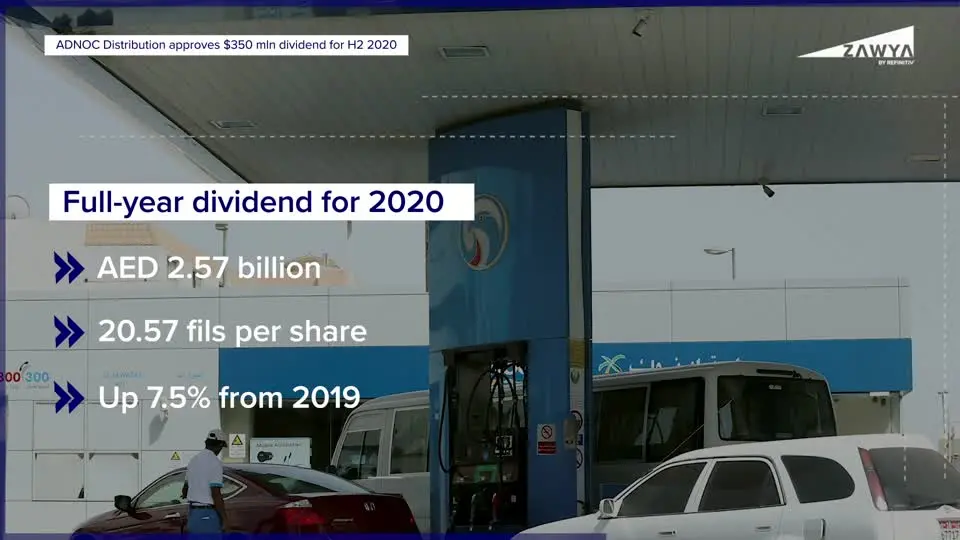
Task: Click the ADNOC falcon emblem on the blue pillar
Action: tap(484, 232)
